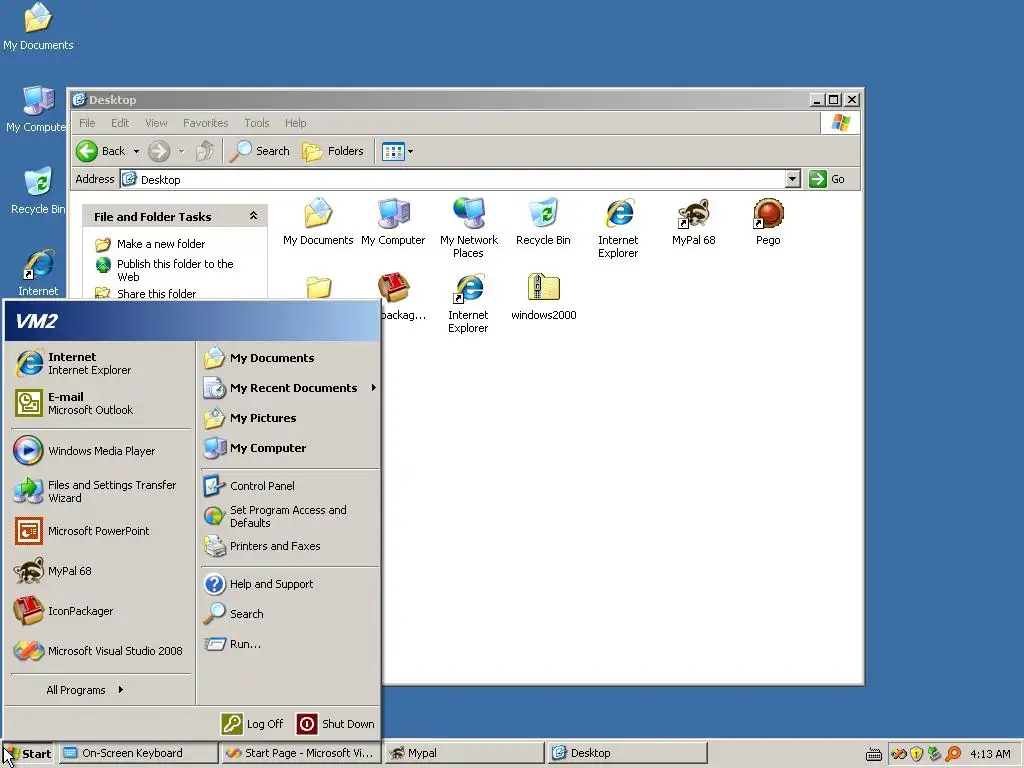
Task: Open Help and Support
Action: [x=289, y=584]
